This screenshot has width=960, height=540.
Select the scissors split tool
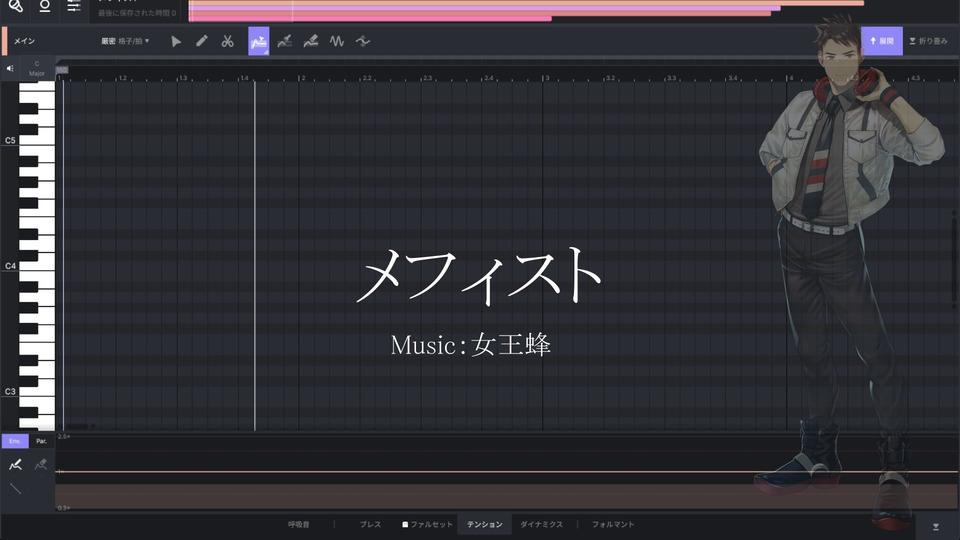point(228,41)
